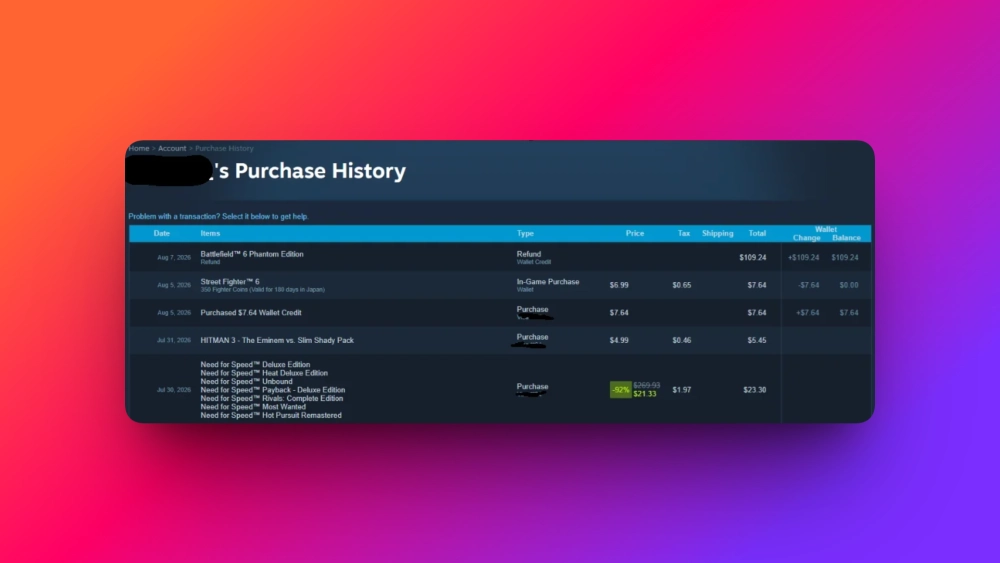The height and width of the screenshot is (563, 1000).
Task: Select the Jul 31, 2026 date cell
Action: [173, 340]
